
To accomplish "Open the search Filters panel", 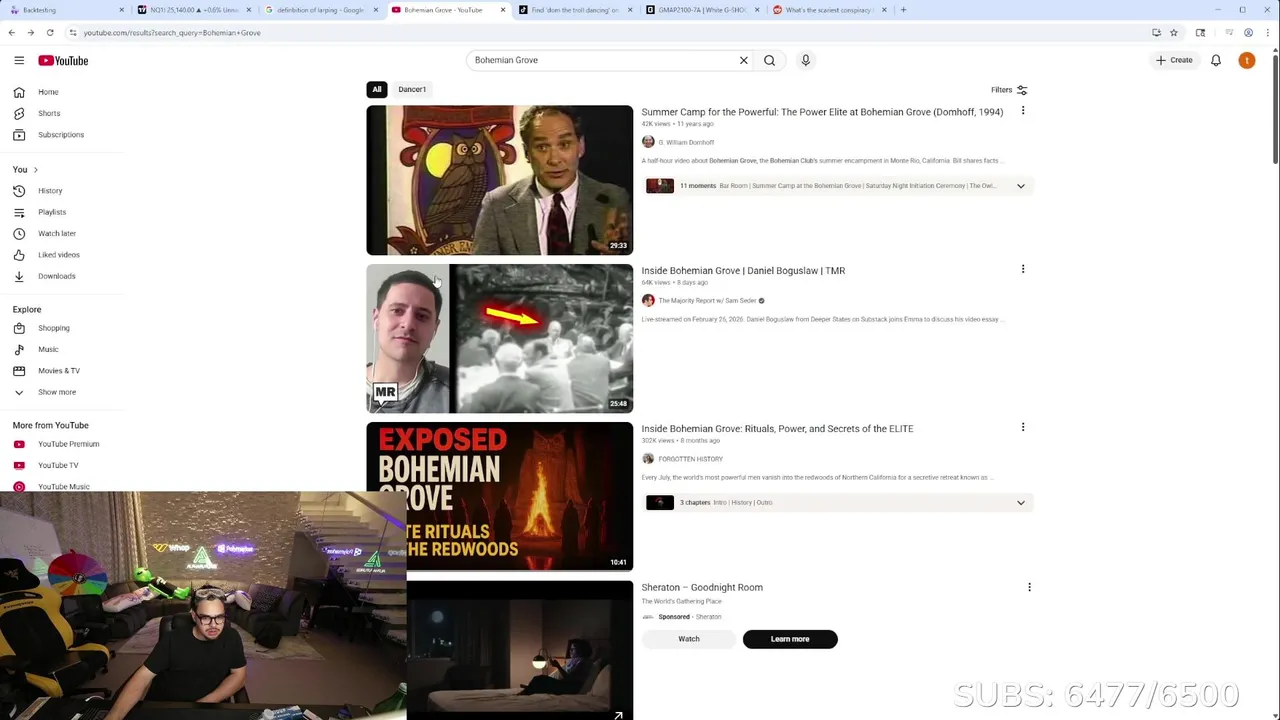I will tap(1009, 90).
